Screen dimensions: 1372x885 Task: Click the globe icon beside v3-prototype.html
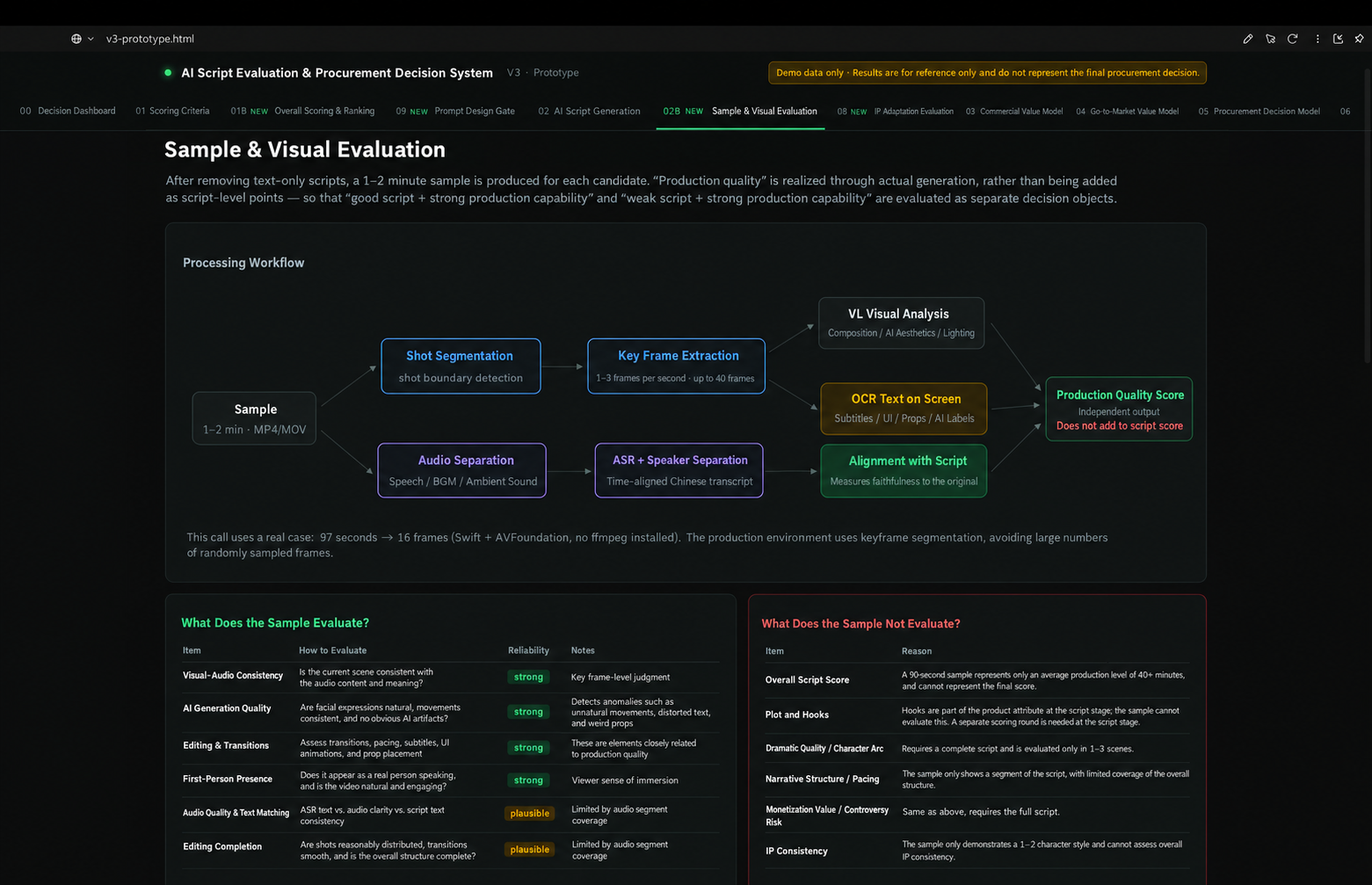tap(76, 39)
